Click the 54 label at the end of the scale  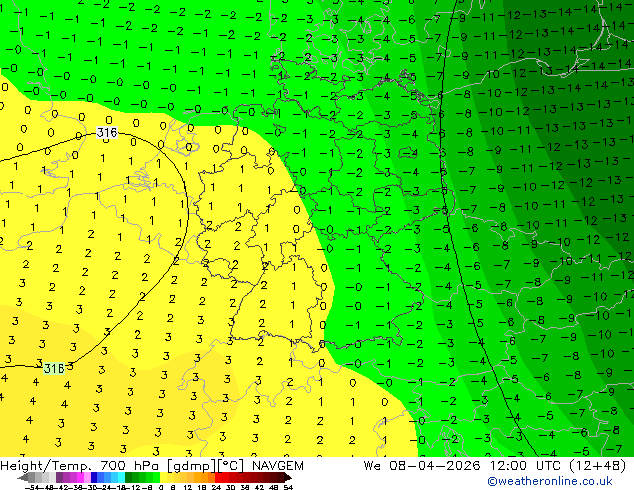point(288,487)
